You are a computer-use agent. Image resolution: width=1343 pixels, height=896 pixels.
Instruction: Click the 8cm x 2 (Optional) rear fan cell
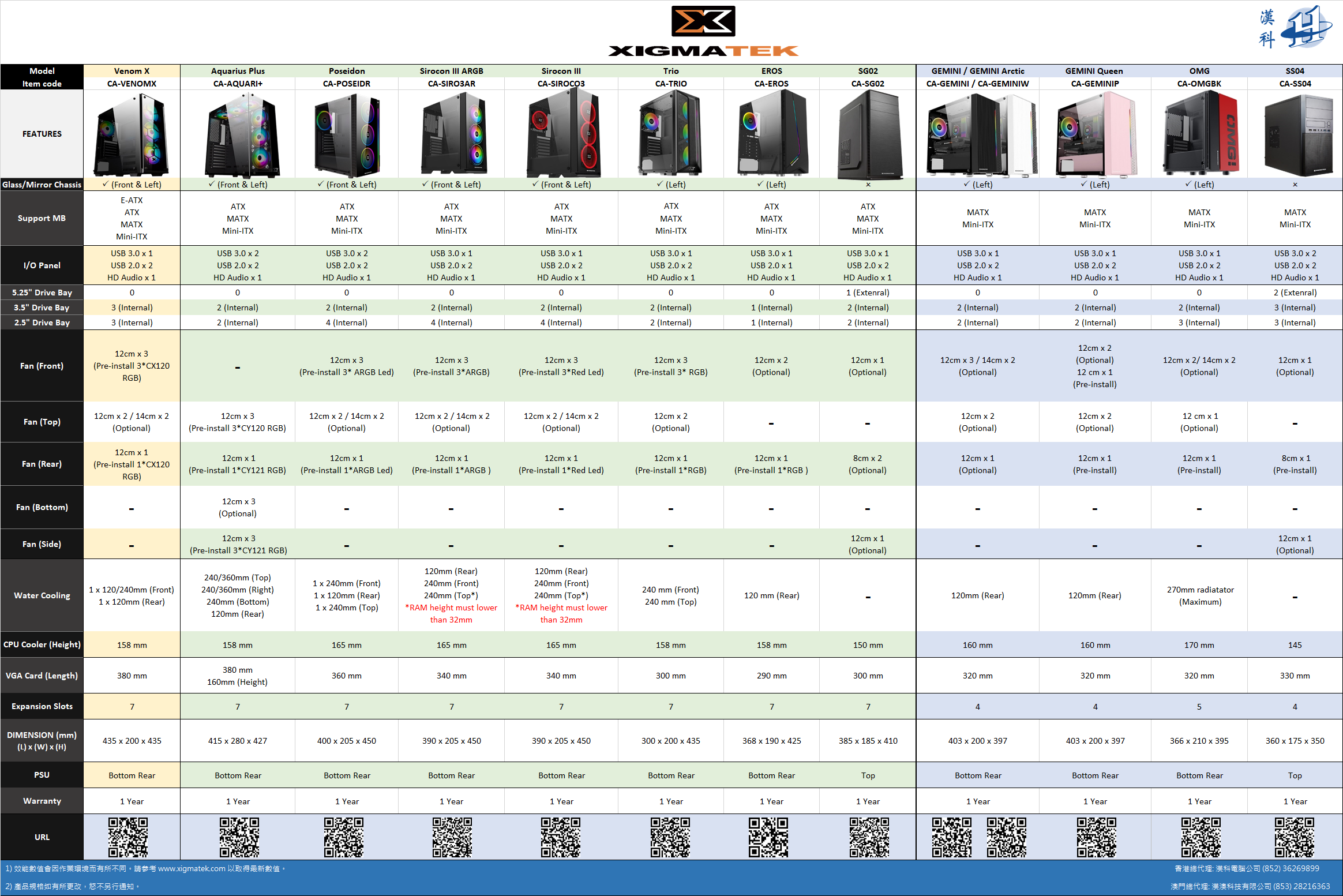pyautogui.click(x=868, y=464)
